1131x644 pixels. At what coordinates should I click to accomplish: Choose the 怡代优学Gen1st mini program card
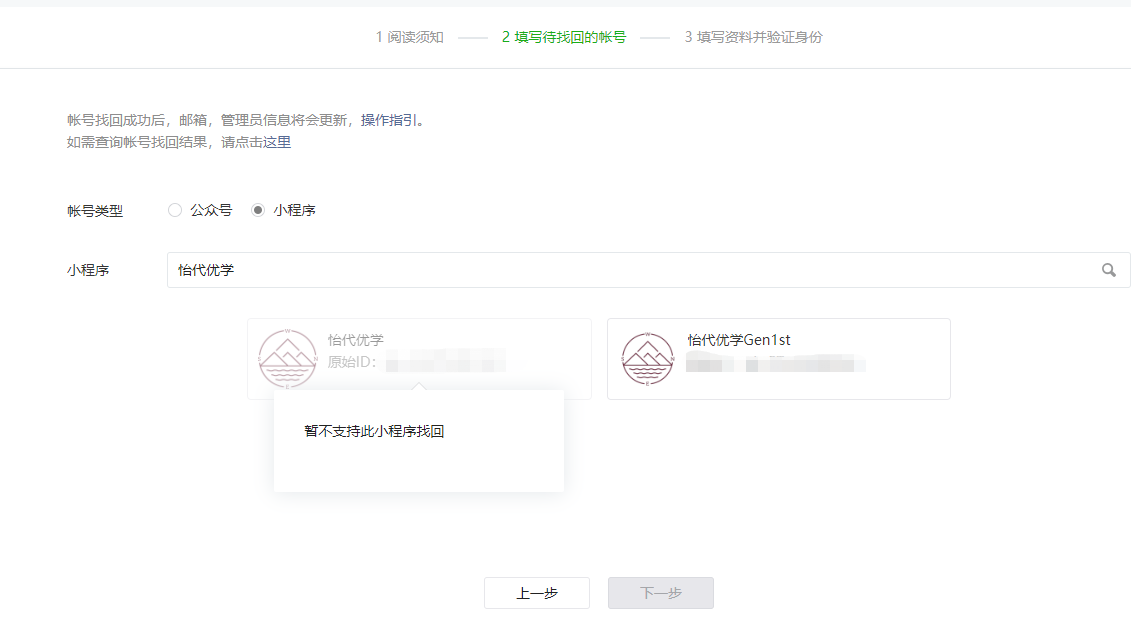[779, 359]
